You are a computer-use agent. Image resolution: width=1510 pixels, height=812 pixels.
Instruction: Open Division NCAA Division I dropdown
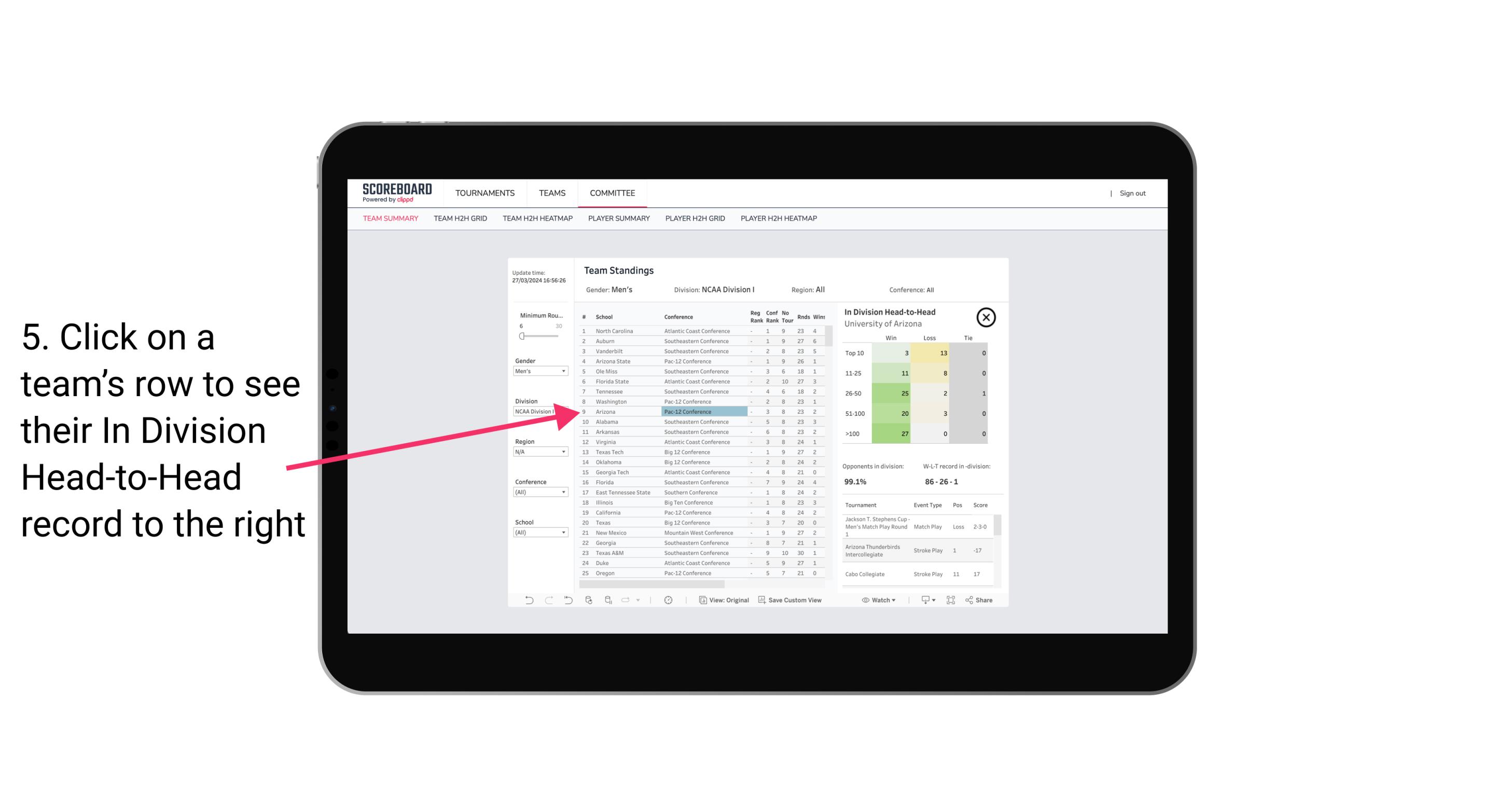pyautogui.click(x=537, y=413)
